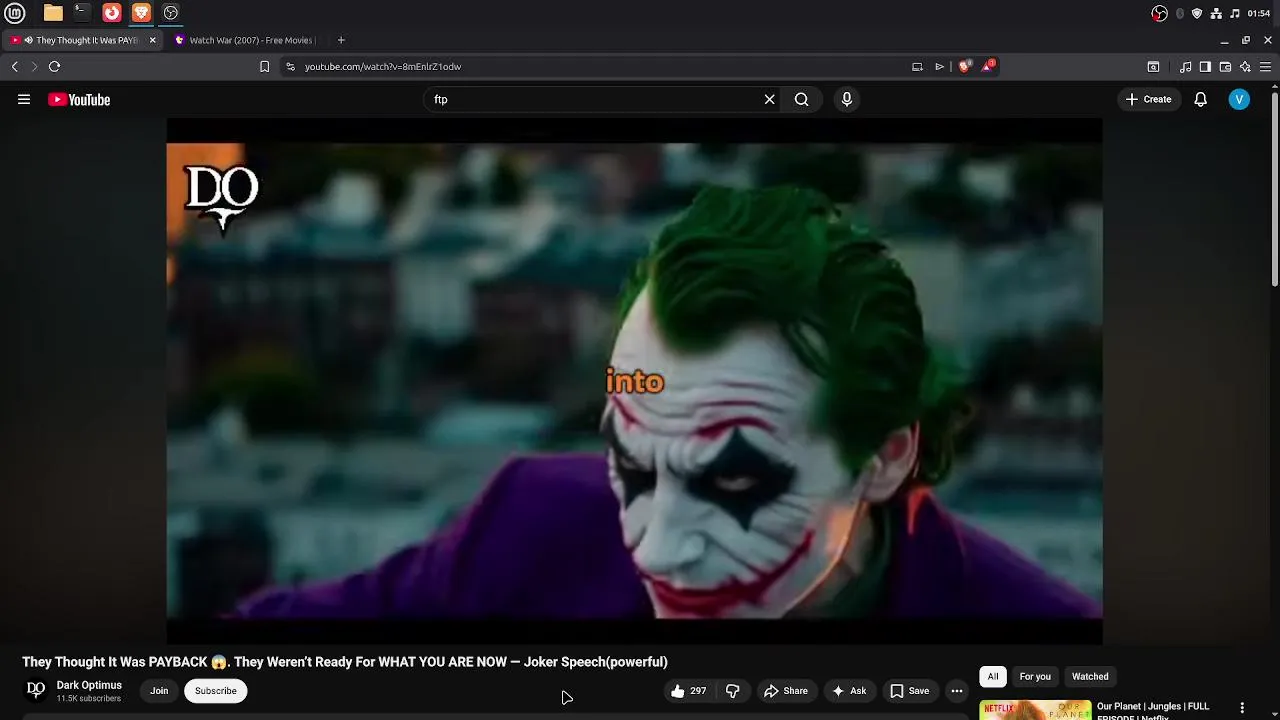Open the red Firefox-style launcher in panel
The width and height of the screenshot is (1280, 720).
[x=112, y=13]
